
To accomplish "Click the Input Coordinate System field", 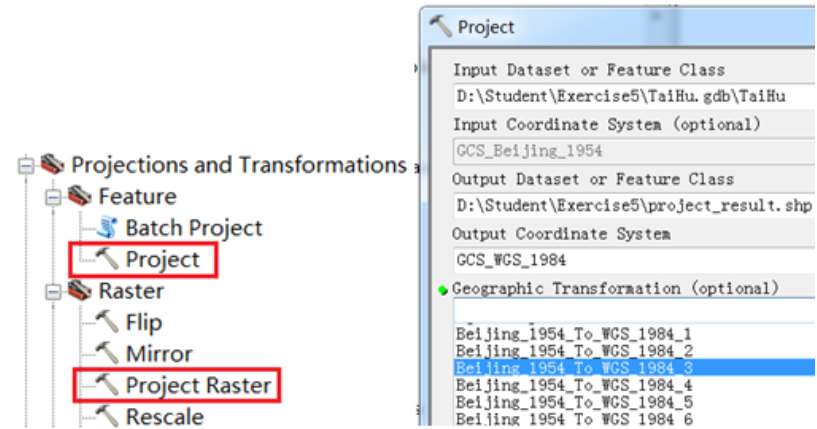I will (634, 151).
